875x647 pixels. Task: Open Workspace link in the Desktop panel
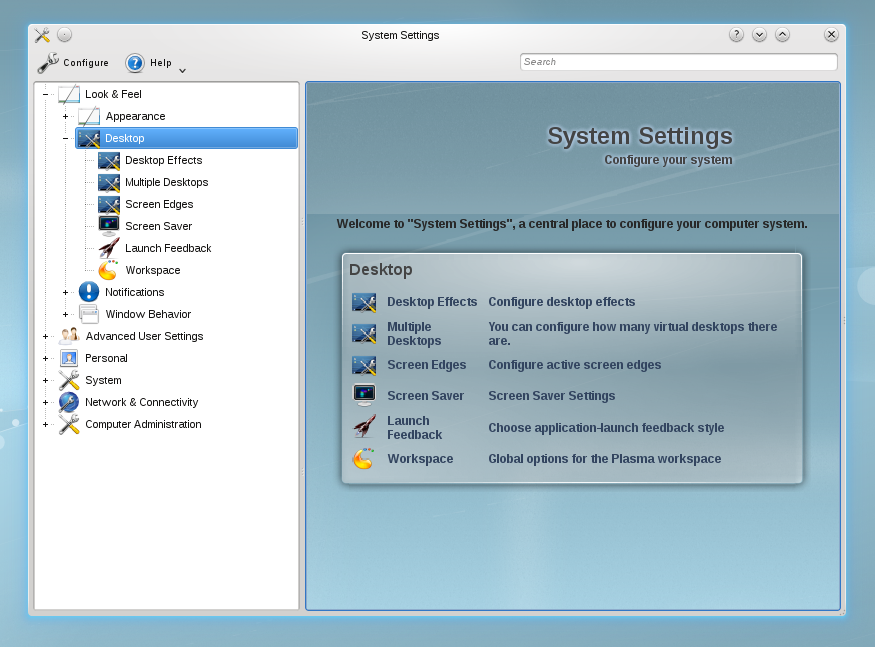[420, 459]
